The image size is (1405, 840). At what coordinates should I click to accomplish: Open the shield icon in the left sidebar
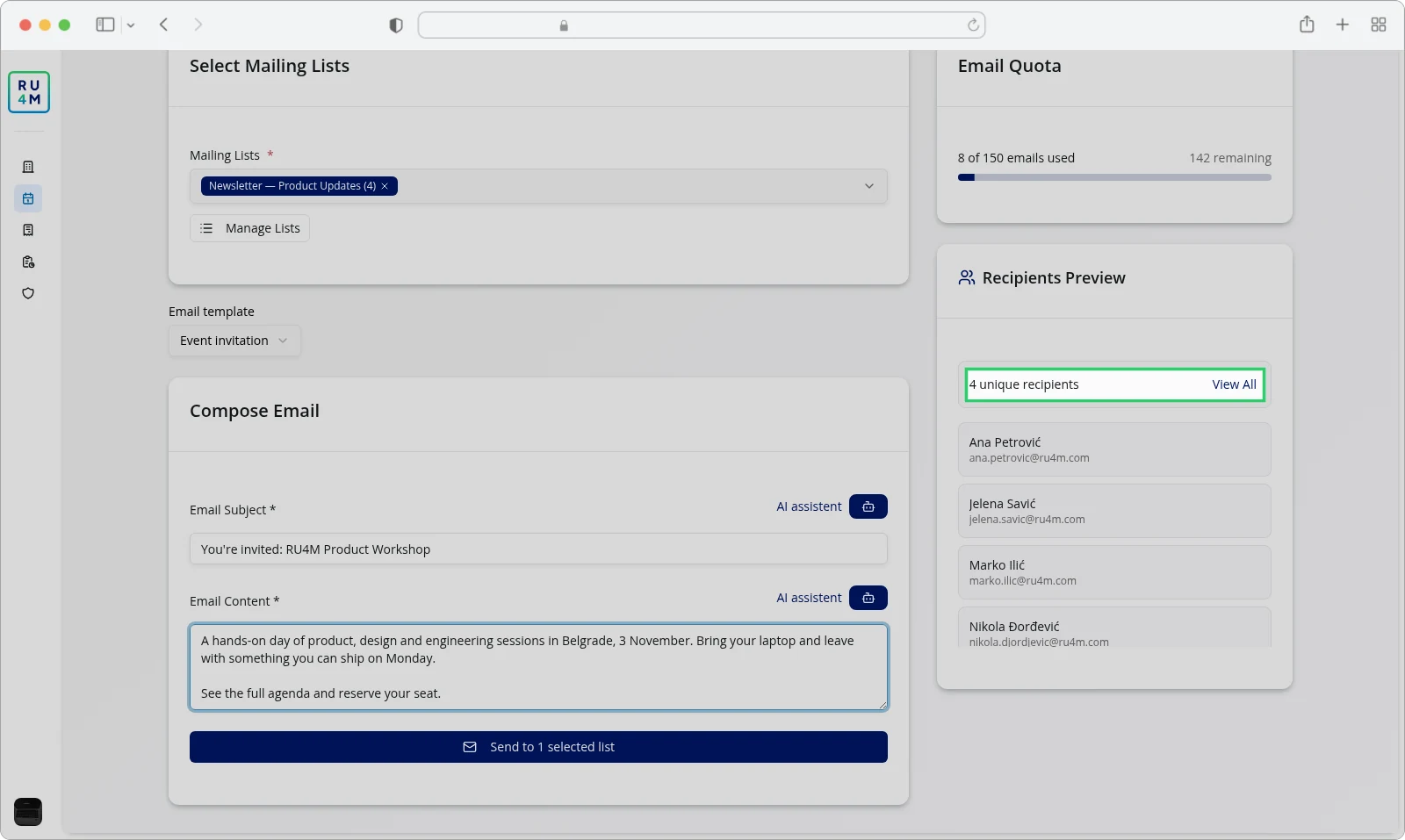tap(28, 293)
